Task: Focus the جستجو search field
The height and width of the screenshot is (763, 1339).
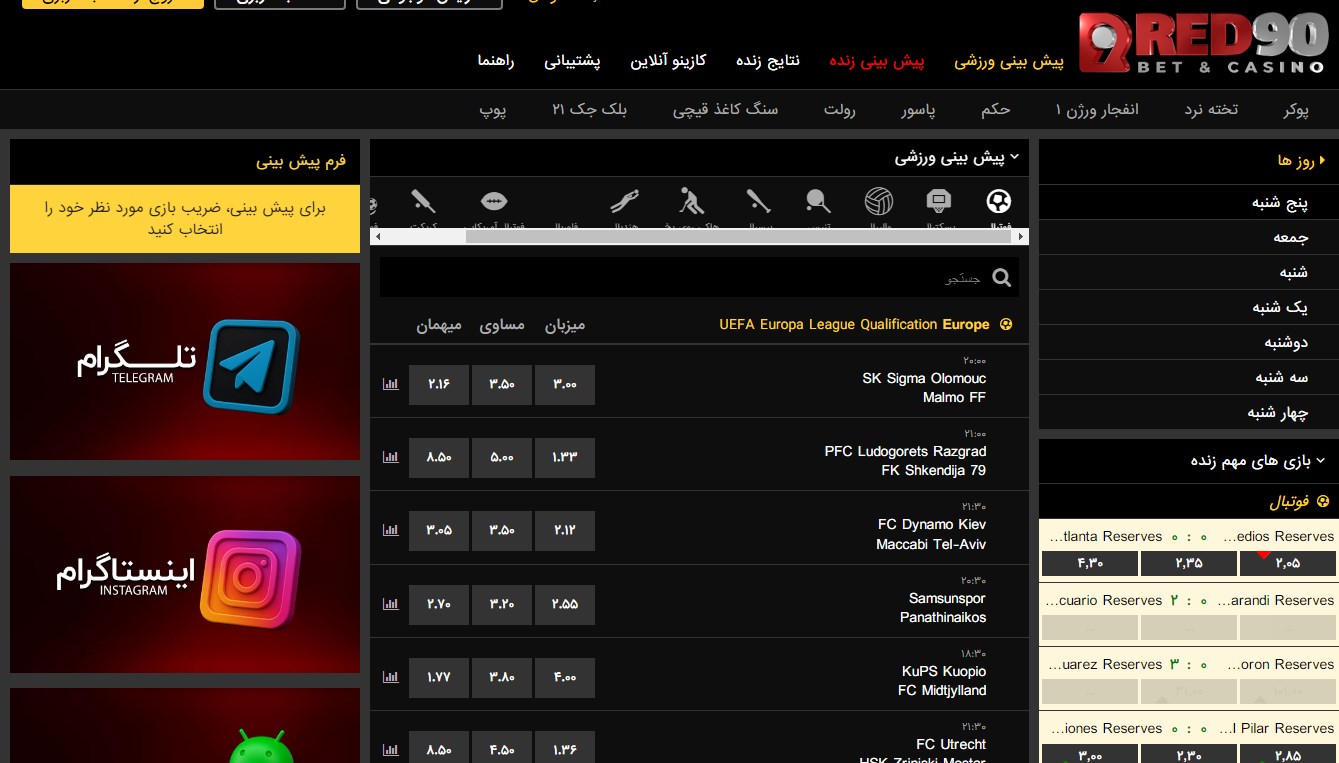Action: tap(699, 277)
